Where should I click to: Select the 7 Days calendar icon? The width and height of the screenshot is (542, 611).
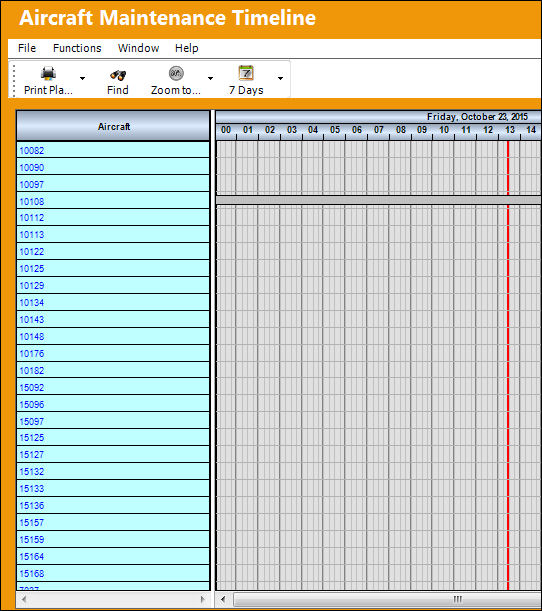246,73
